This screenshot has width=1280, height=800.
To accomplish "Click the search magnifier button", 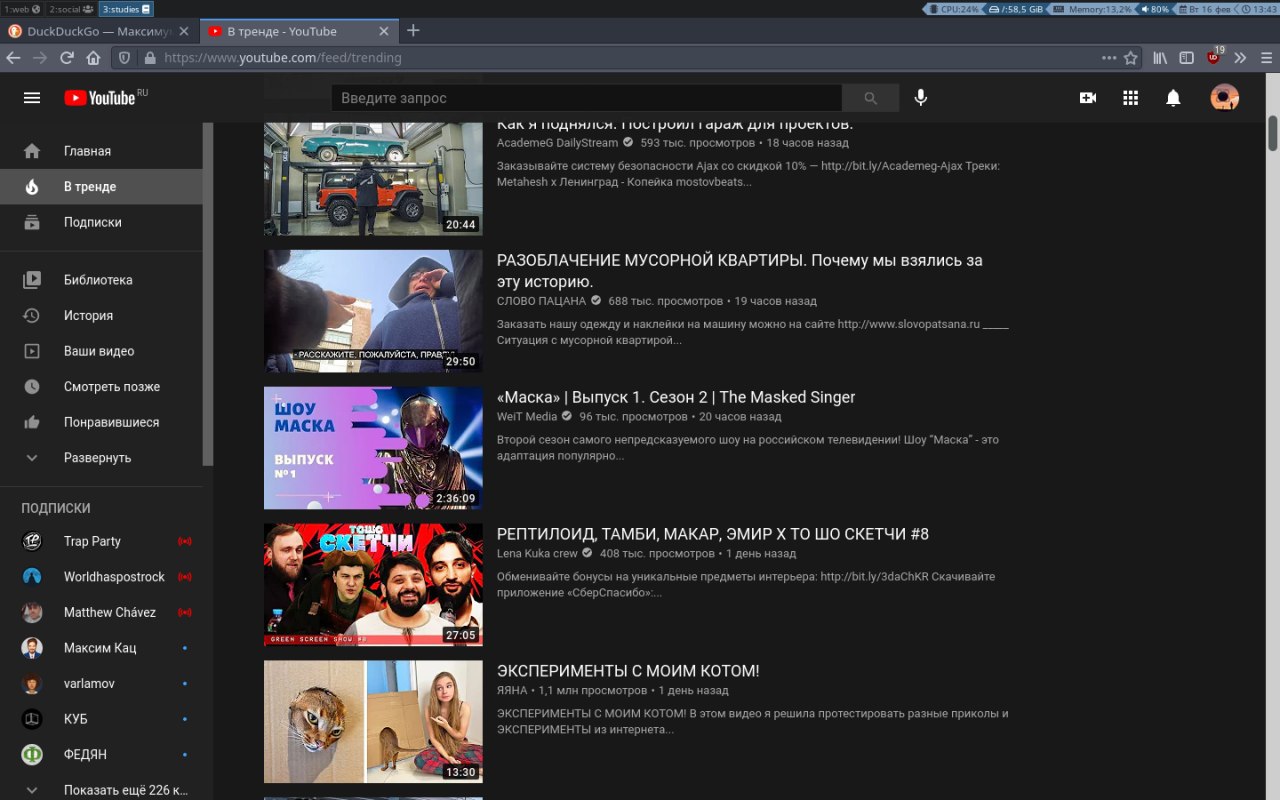I will click(x=870, y=98).
